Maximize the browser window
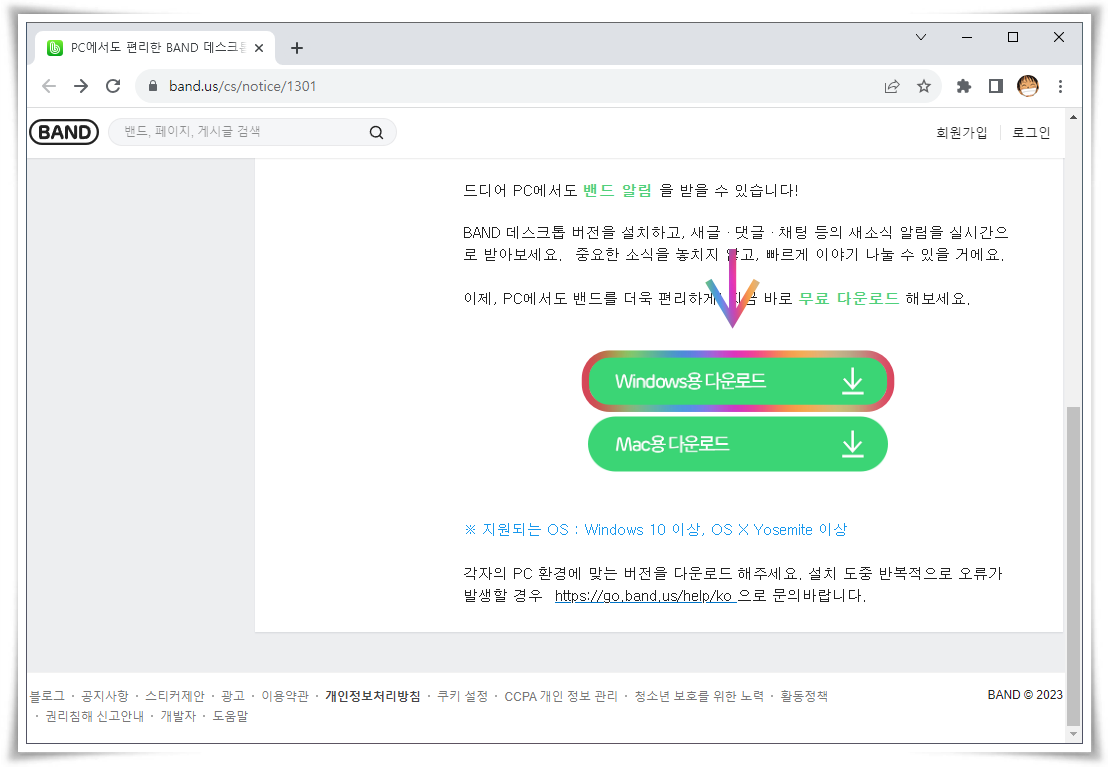The image size is (1108, 767). click(x=1013, y=37)
